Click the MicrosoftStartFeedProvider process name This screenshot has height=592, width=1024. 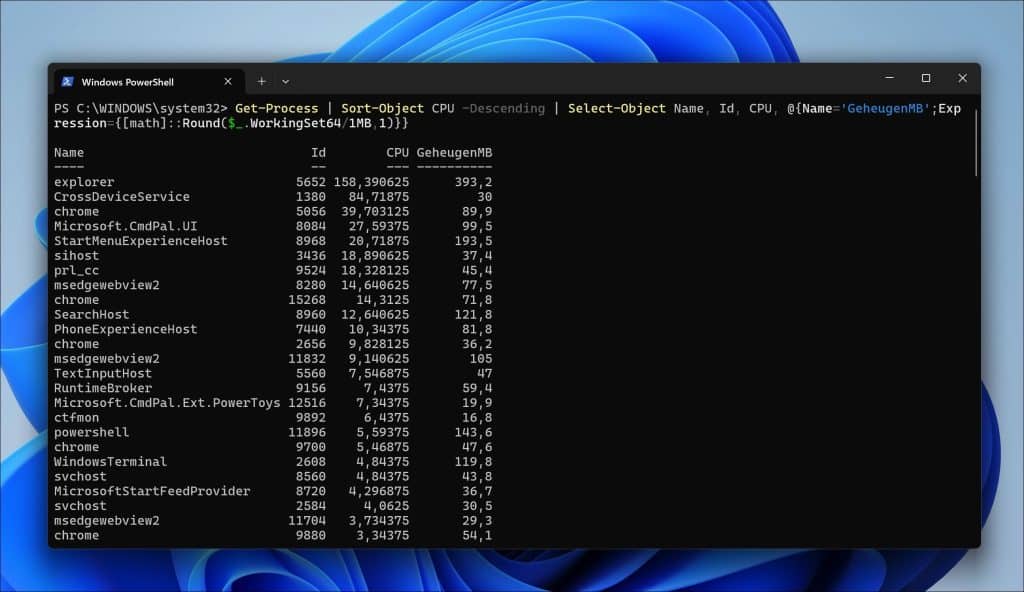point(152,491)
